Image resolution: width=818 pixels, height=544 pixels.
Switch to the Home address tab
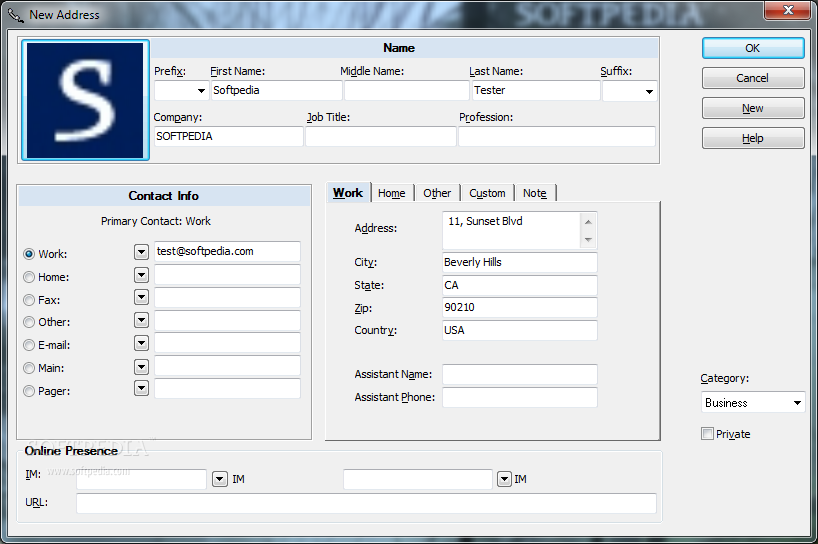tap(392, 193)
